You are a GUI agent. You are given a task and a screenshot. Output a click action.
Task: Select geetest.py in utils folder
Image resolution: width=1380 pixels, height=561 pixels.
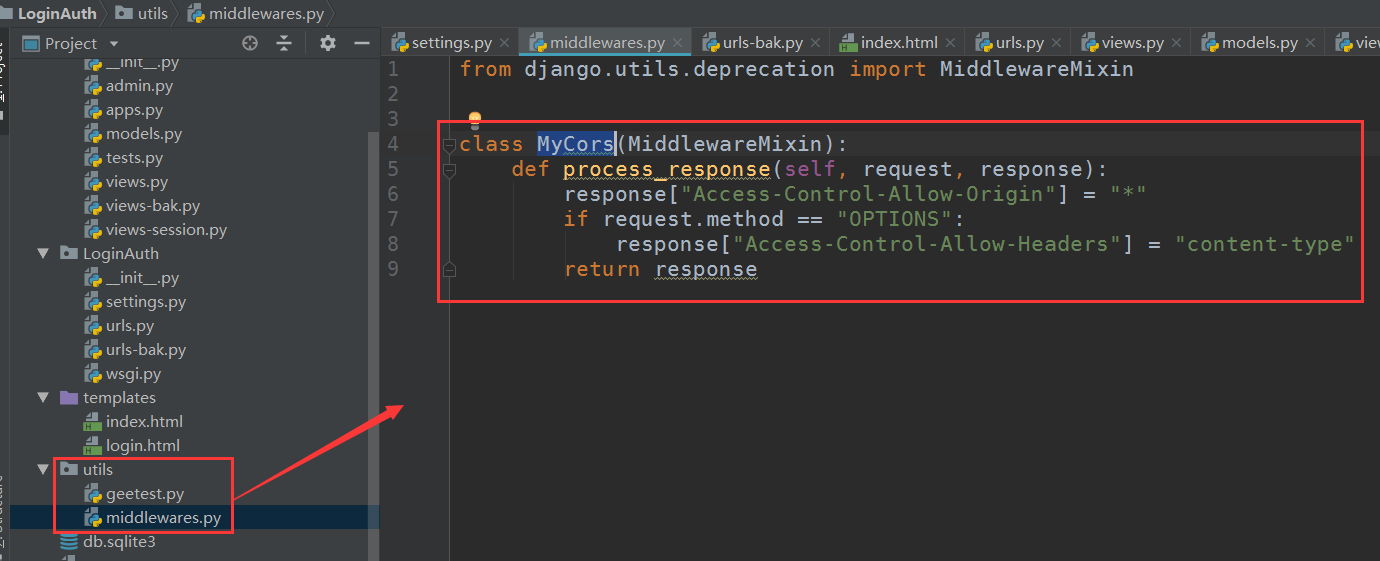pyautogui.click(x=145, y=494)
